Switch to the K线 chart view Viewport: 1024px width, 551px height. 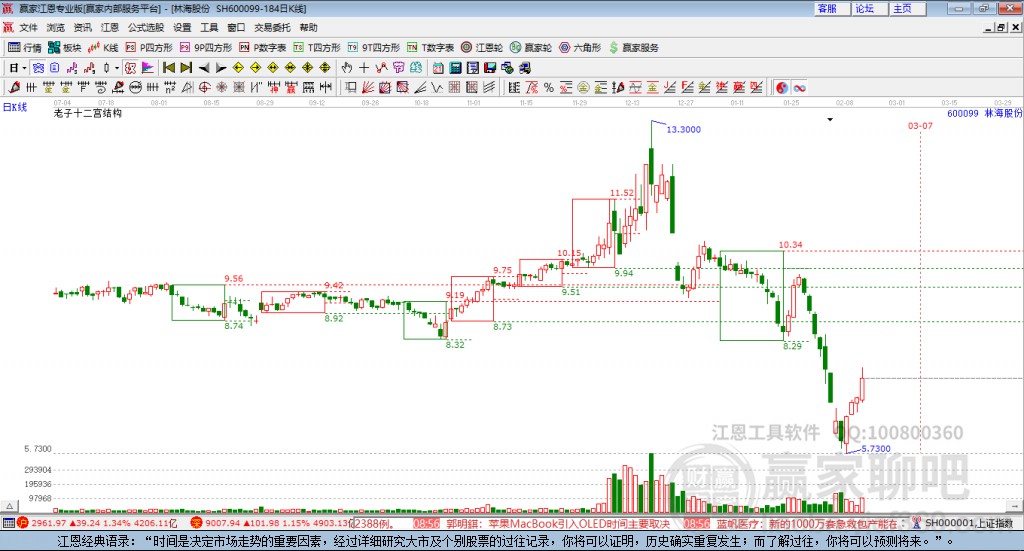point(103,48)
